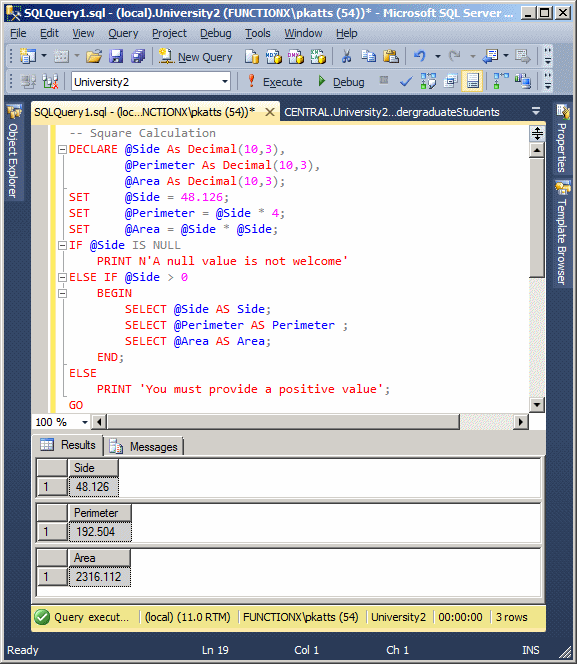Click the Execute button

275,82
